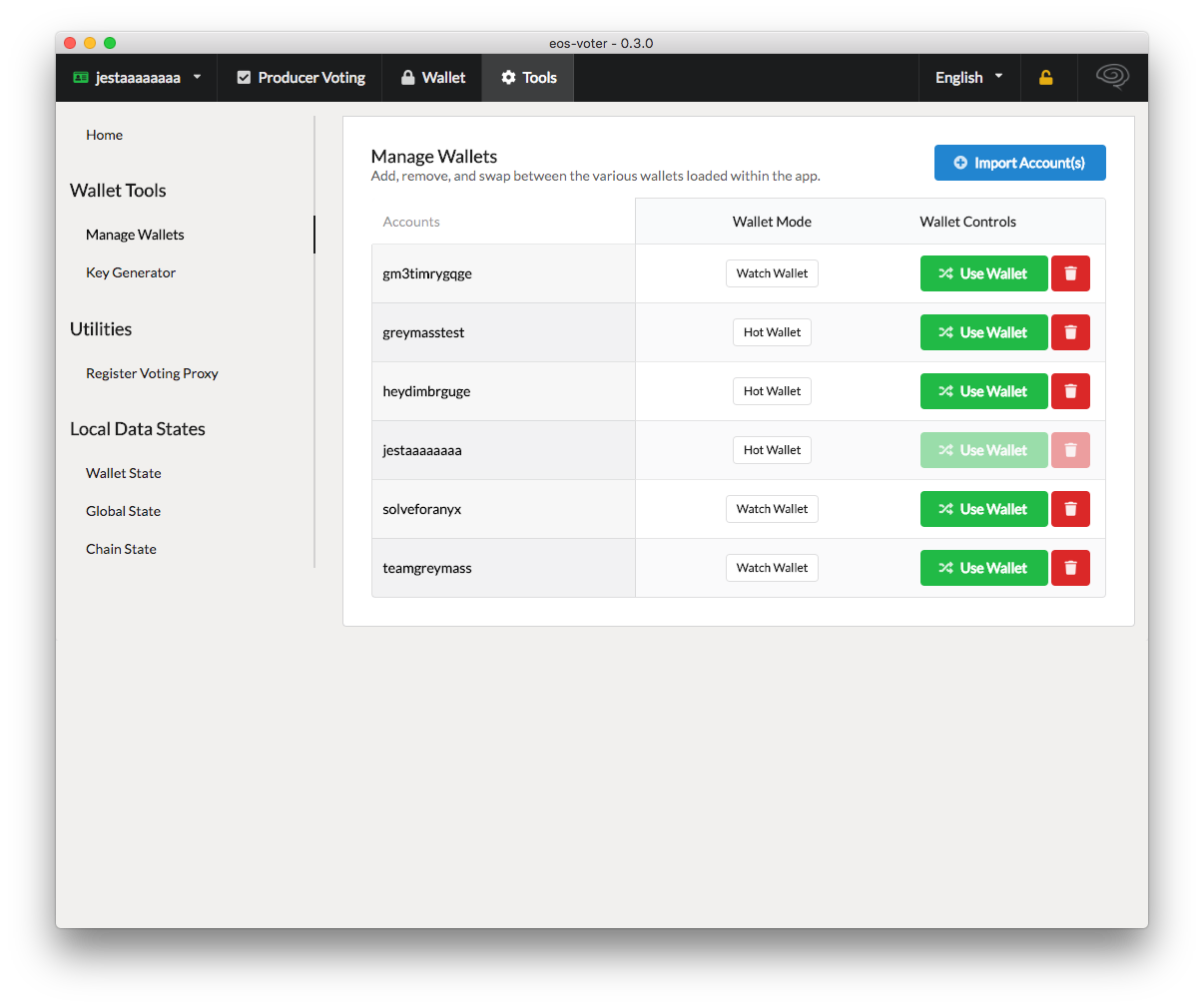Remove solveforanyx wallet with trash button
This screenshot has width=1204, height=1008.
pyautogui.click(x=1070, y=509)
